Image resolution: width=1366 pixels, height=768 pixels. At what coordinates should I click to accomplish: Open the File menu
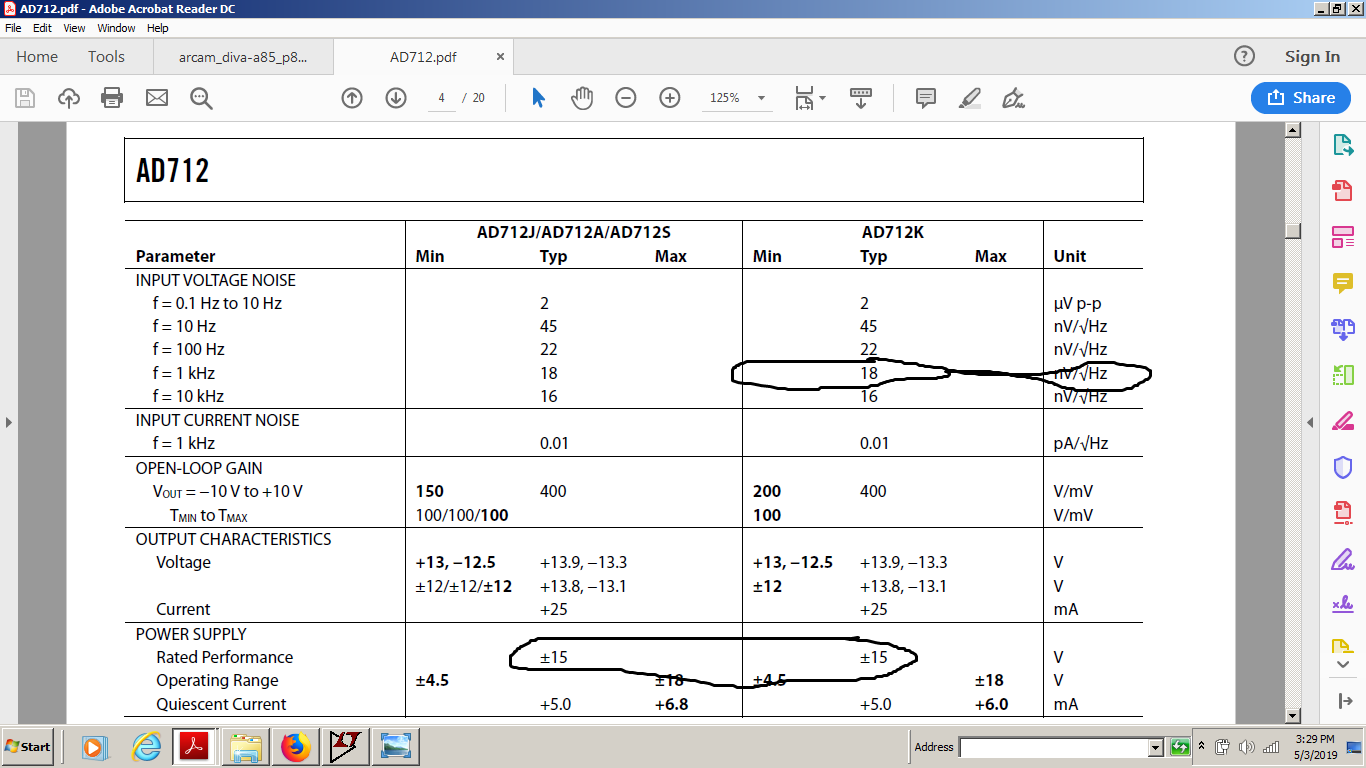pos(13,28)
